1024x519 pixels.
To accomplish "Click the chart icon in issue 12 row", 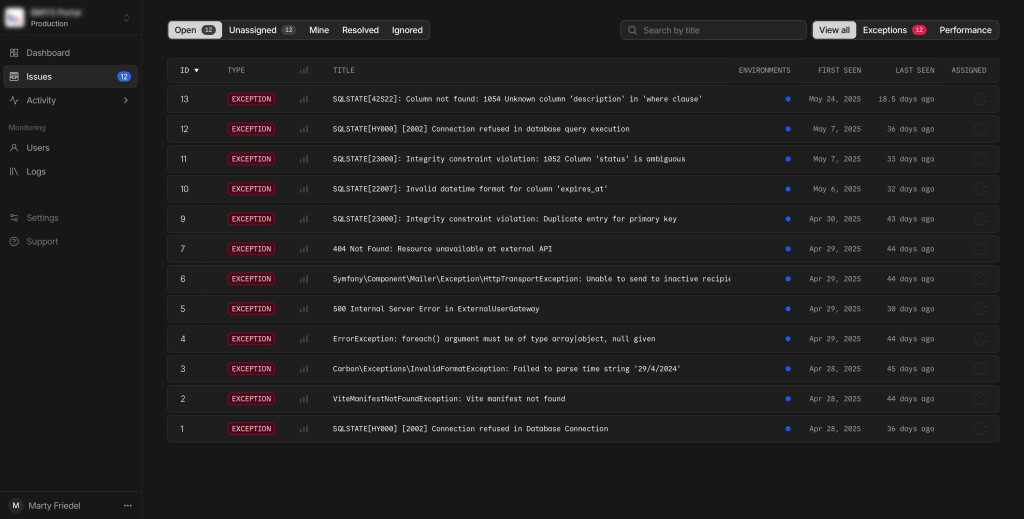I will 304,129.
